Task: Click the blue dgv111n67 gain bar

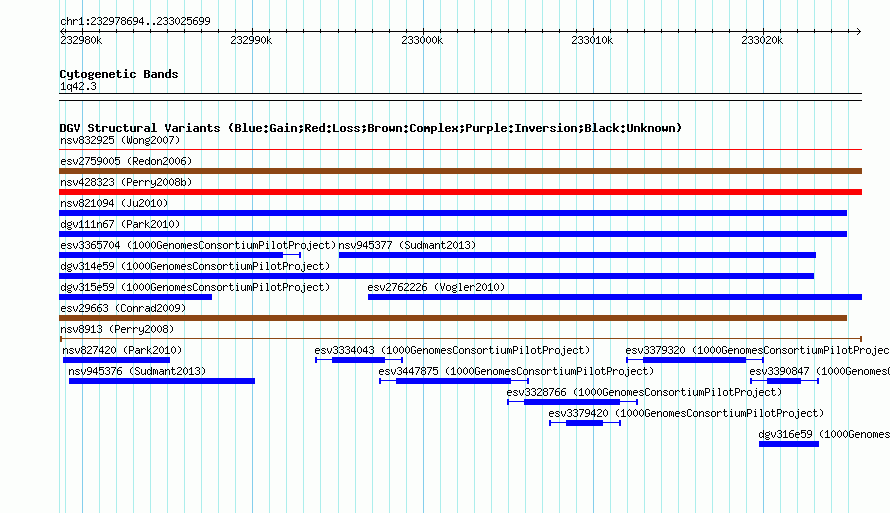Action: 453,234
